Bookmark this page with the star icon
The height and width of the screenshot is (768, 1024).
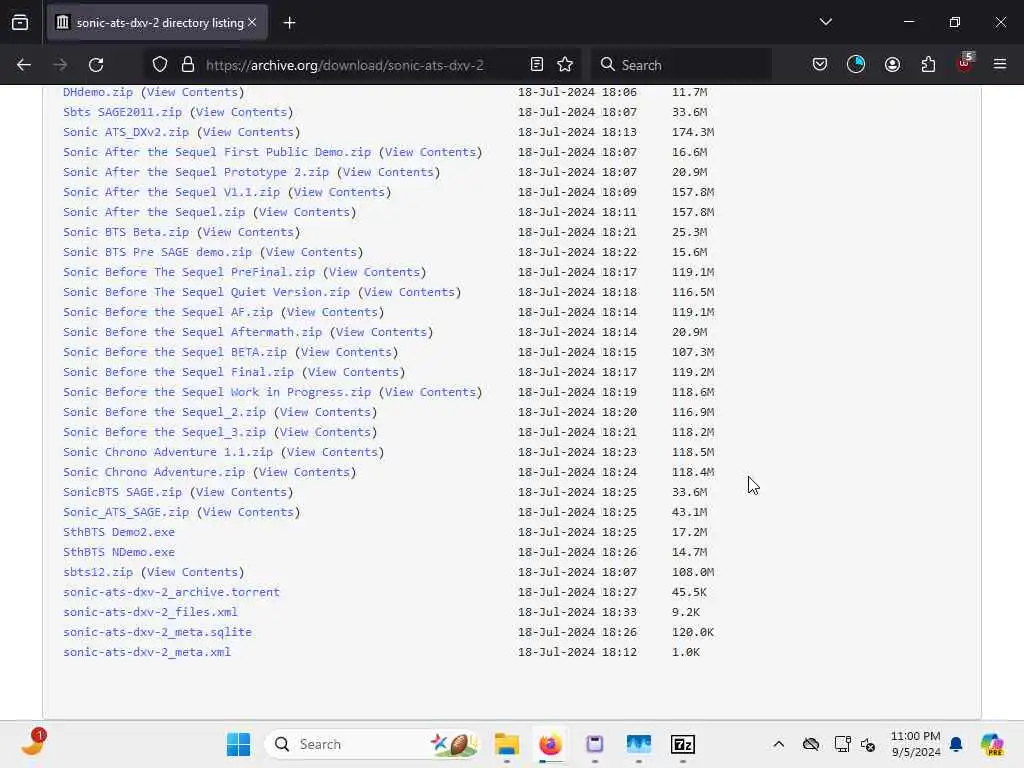click(x=565, y=64)
